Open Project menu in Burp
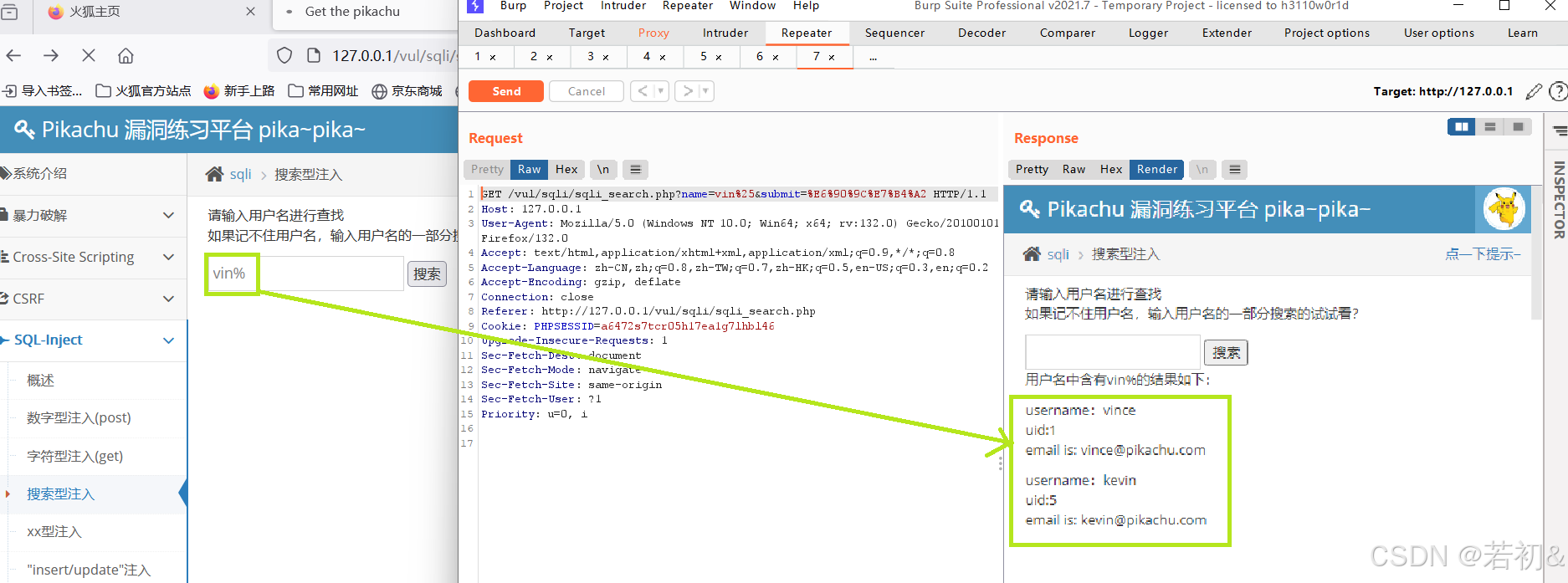The height and width of the screenshot is (583, 1568). (563, 6)
